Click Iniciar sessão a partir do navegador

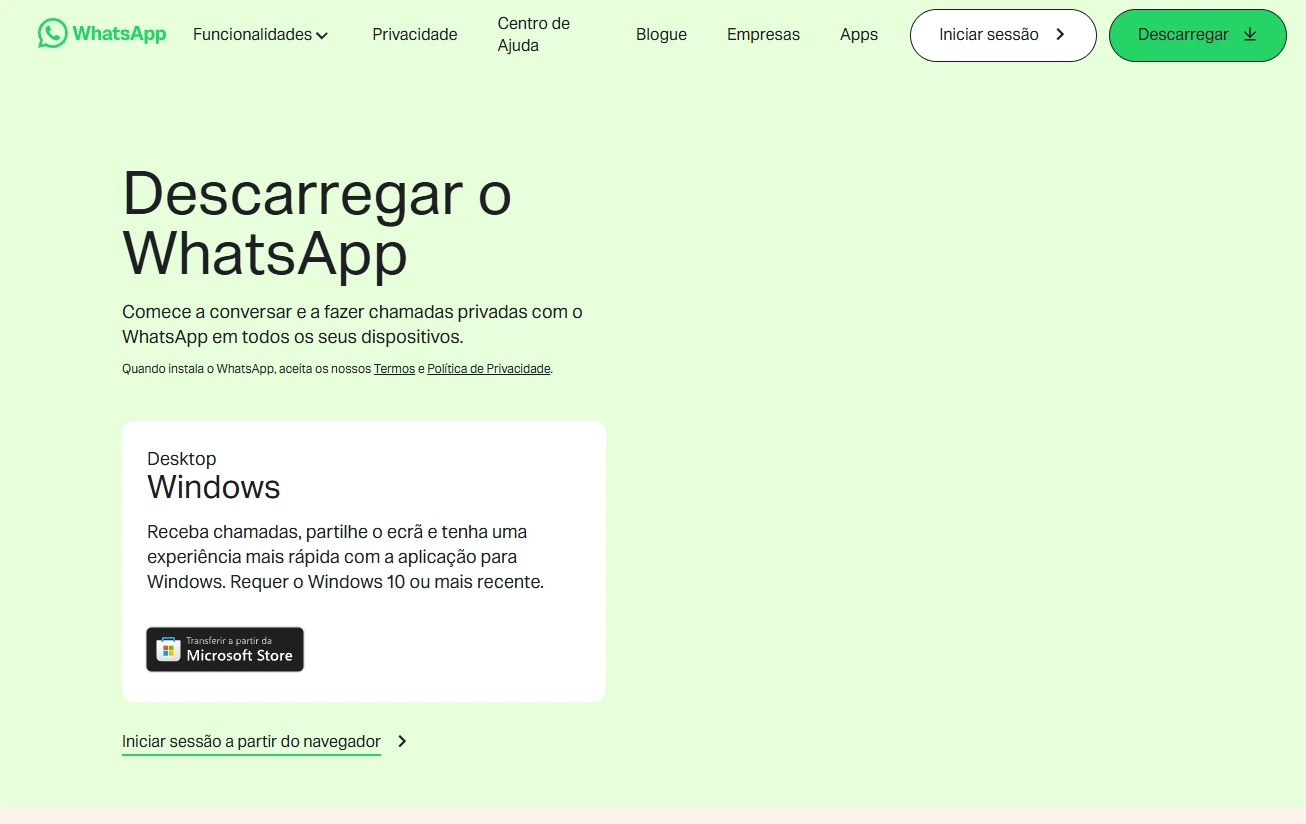point(250,741)
